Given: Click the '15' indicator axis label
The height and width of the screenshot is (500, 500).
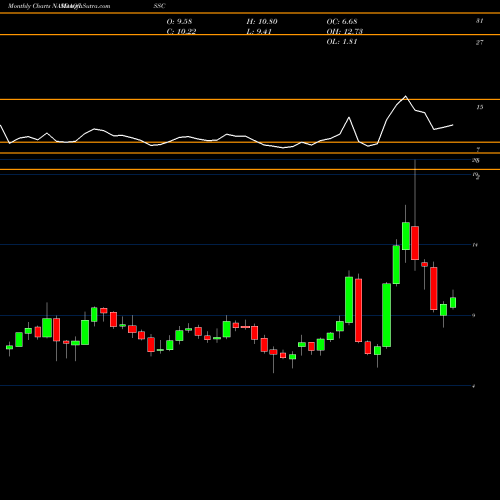Looking at the screenshot, I should coord(479,107).
